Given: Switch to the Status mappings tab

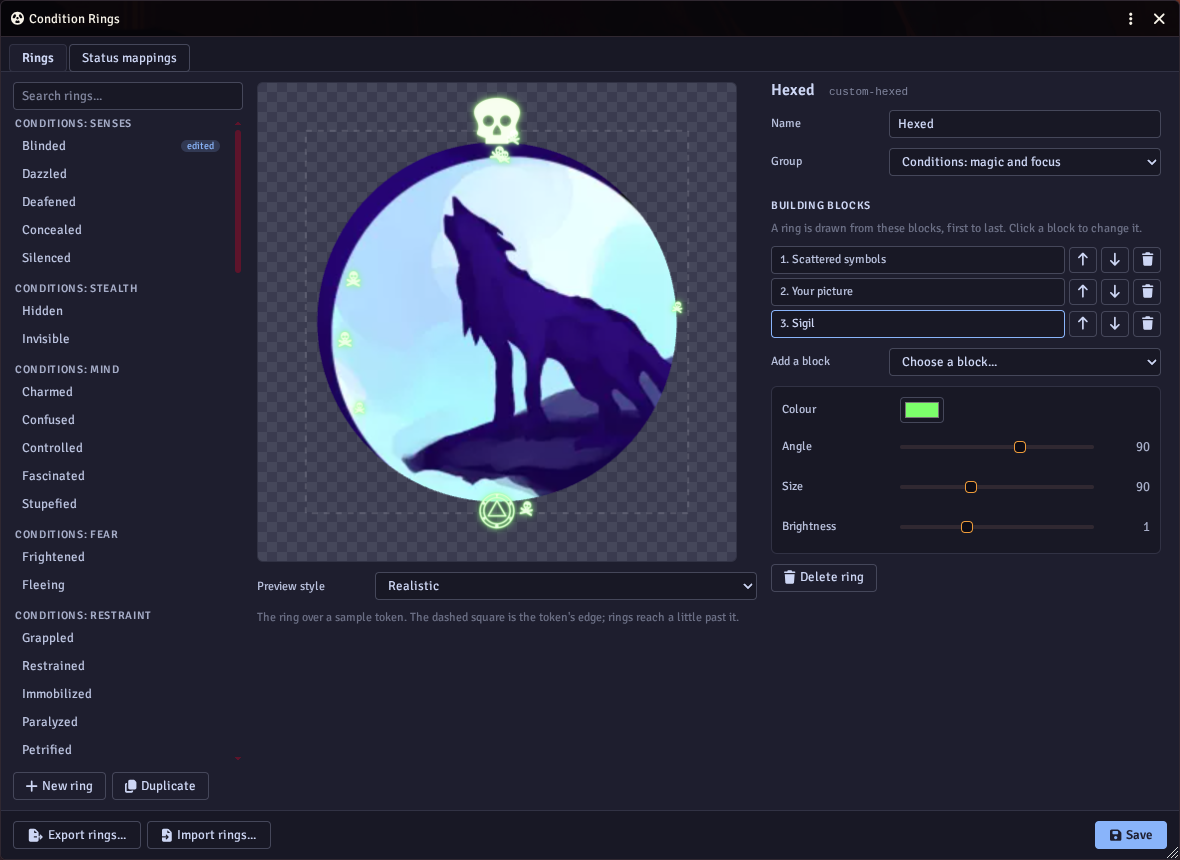Looking at the screenshot, I should pos(129,58).
